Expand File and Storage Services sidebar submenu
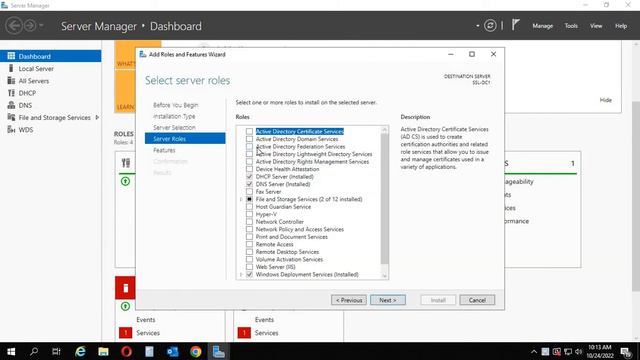This screenshot has width=640, height=360. (x=97, y=118)
